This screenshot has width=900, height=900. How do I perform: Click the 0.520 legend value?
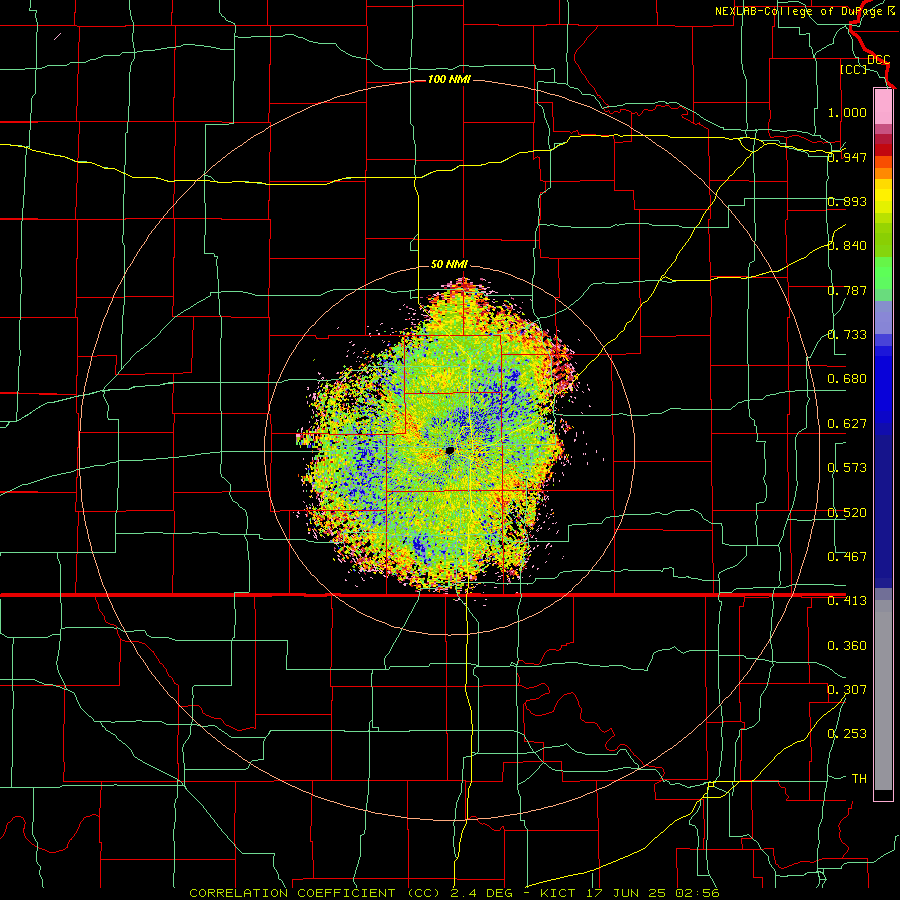point(847,513)
